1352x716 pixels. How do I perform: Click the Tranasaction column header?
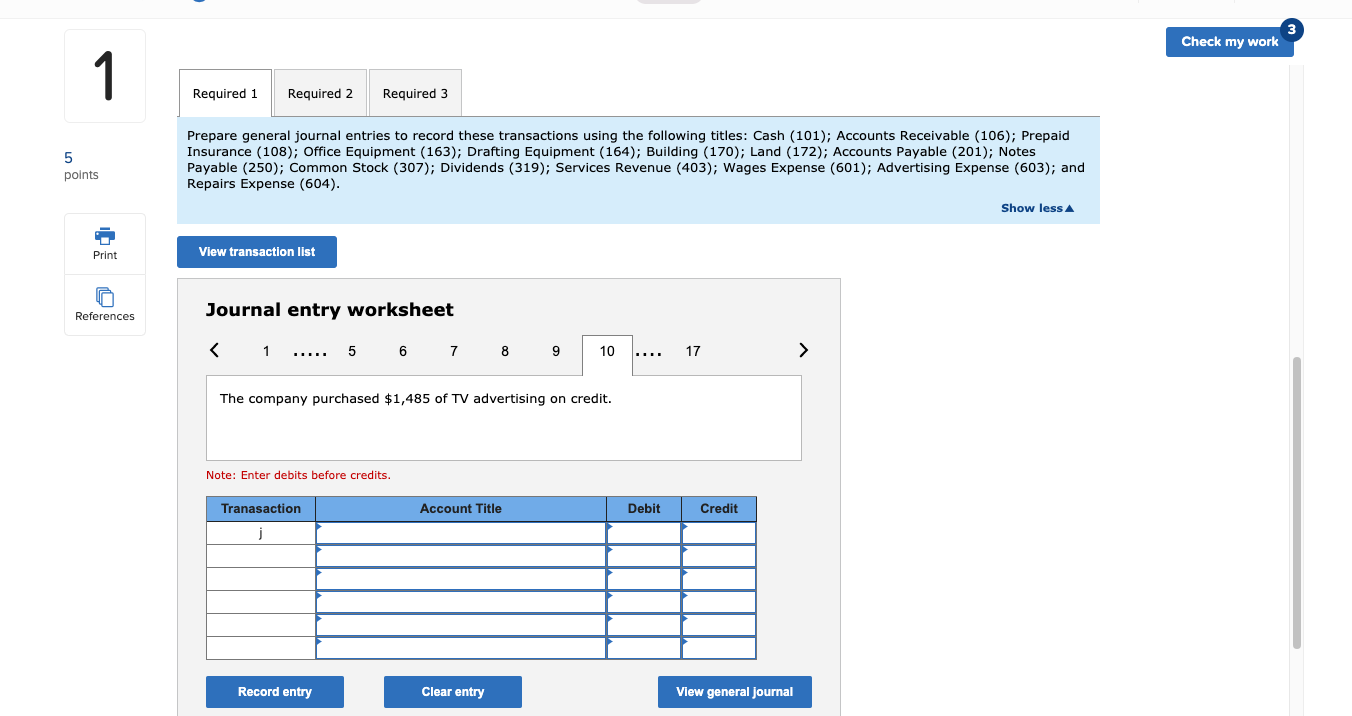261,509
